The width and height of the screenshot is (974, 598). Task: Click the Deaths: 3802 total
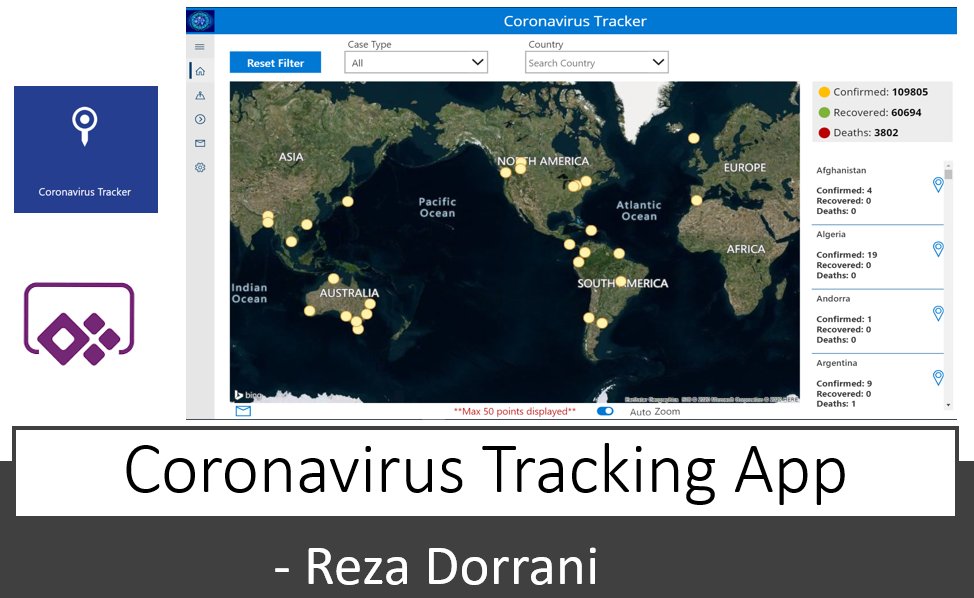tap(865, 132)
